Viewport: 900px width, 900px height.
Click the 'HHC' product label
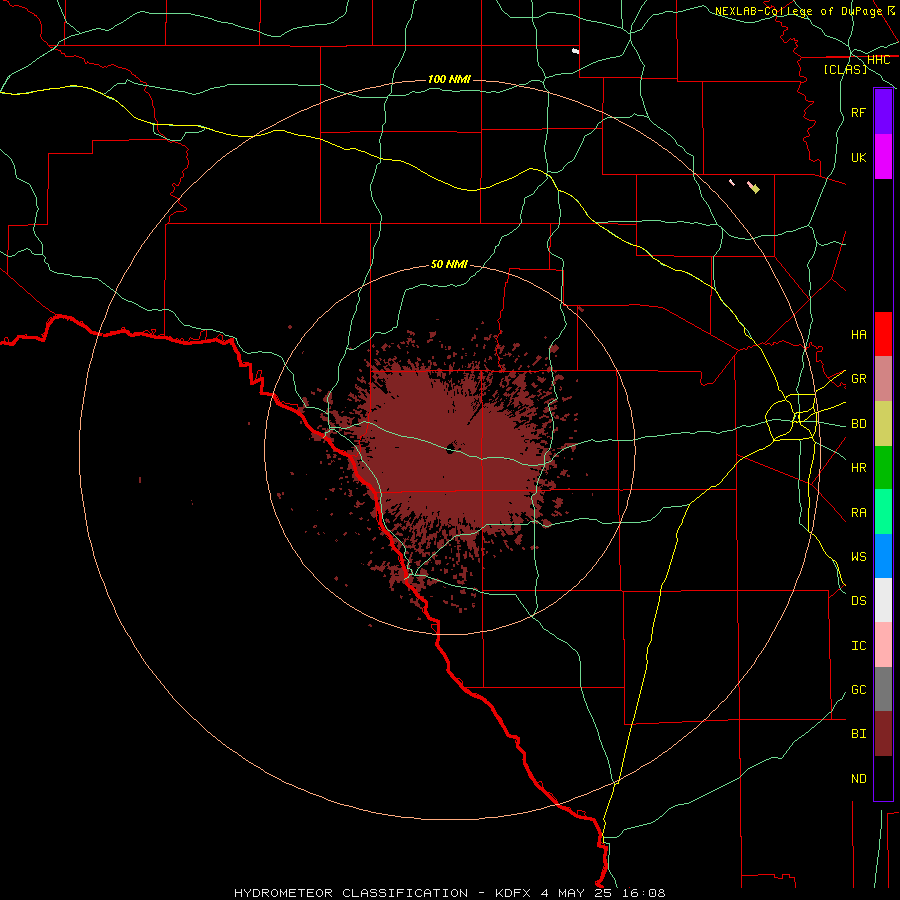pyautogui.click(x=878, y=60)
